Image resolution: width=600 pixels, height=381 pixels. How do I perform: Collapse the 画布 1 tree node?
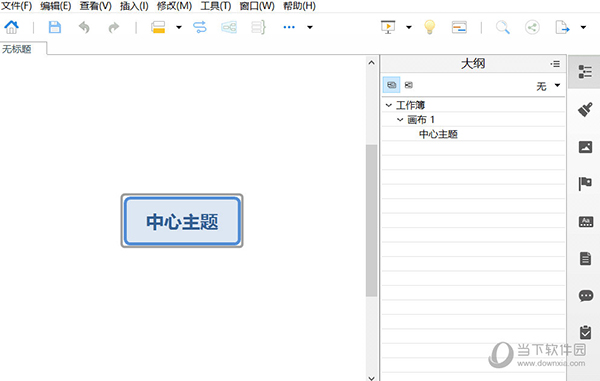pyautogui.click(x=400, y=119)
